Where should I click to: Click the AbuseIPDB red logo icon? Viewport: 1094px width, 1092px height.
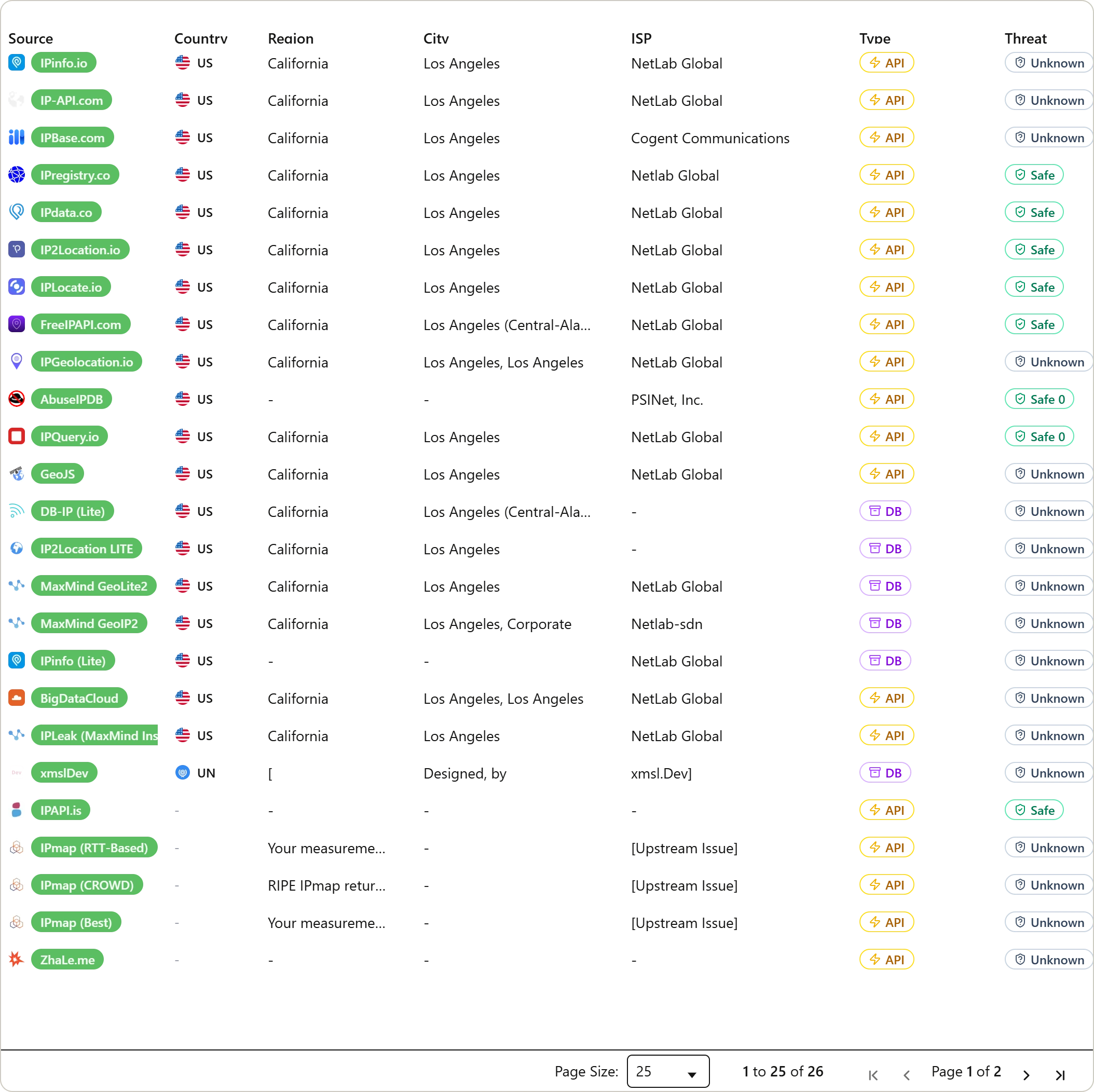(x=17, y=399)
